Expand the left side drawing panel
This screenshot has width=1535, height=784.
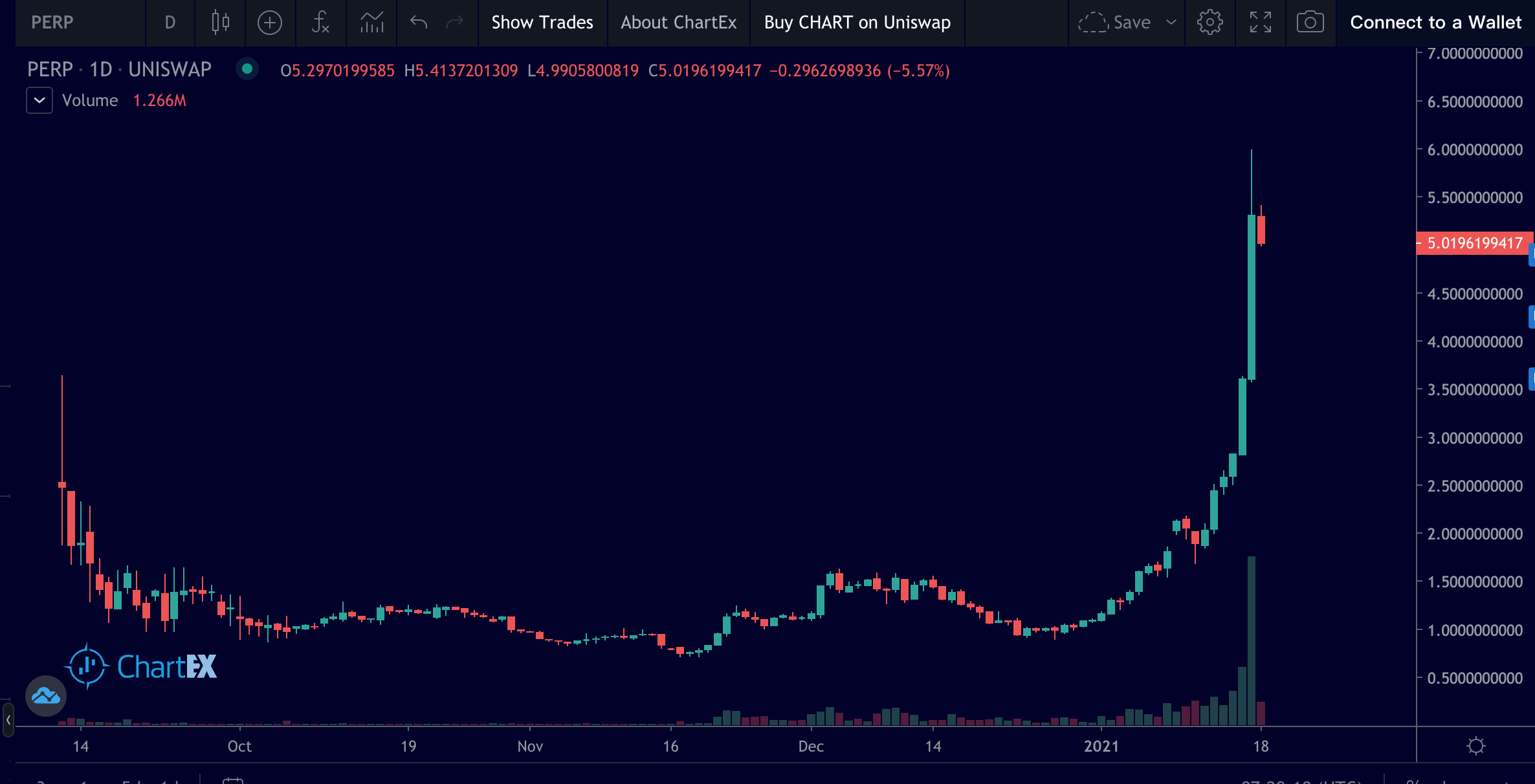(8, 720)
